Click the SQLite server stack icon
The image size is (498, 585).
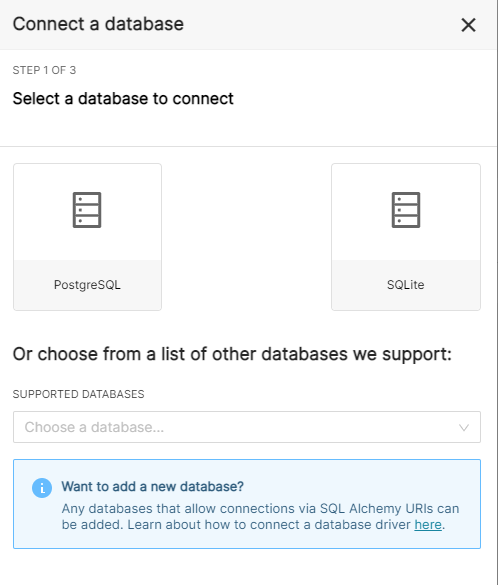406,210
